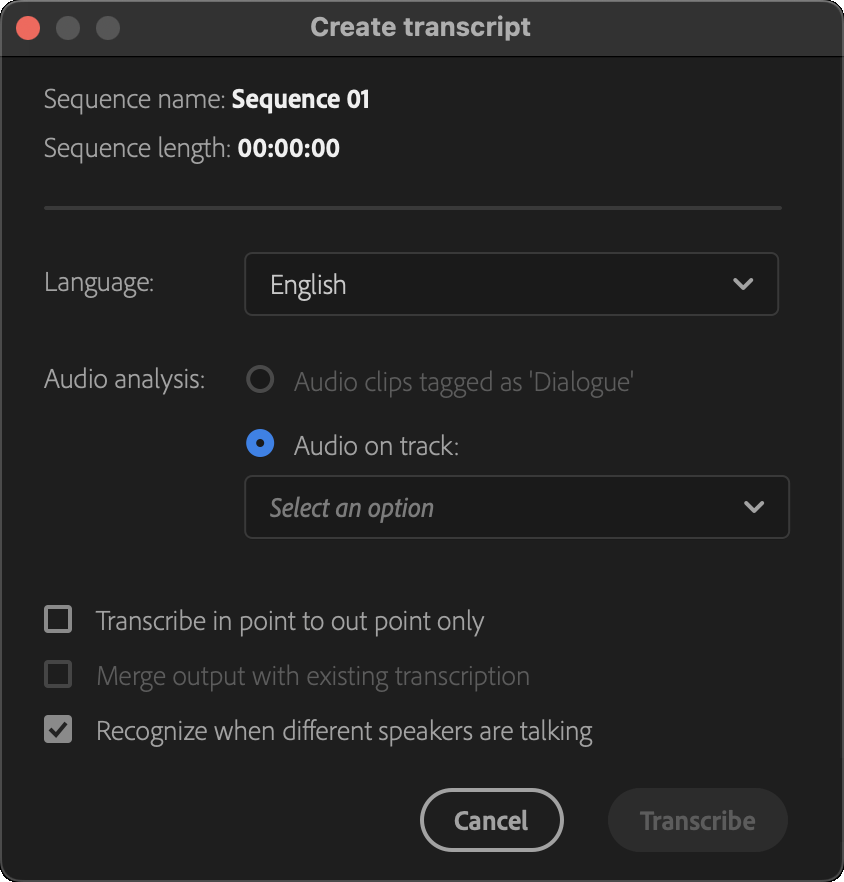
Task: Click the 00:00:00 sequence length value
Action: click(x=288, y=149)
